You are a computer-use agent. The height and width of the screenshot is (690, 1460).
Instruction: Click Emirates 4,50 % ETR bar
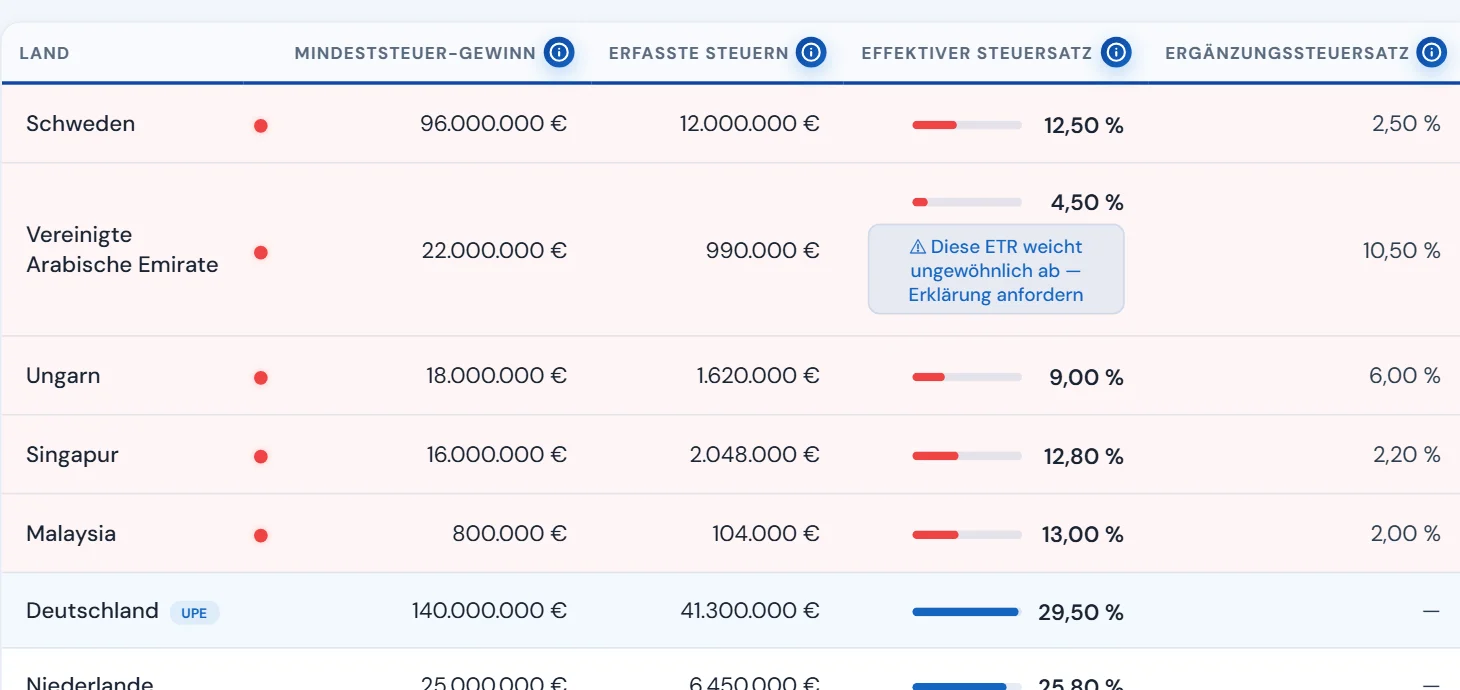click(967, 202)
